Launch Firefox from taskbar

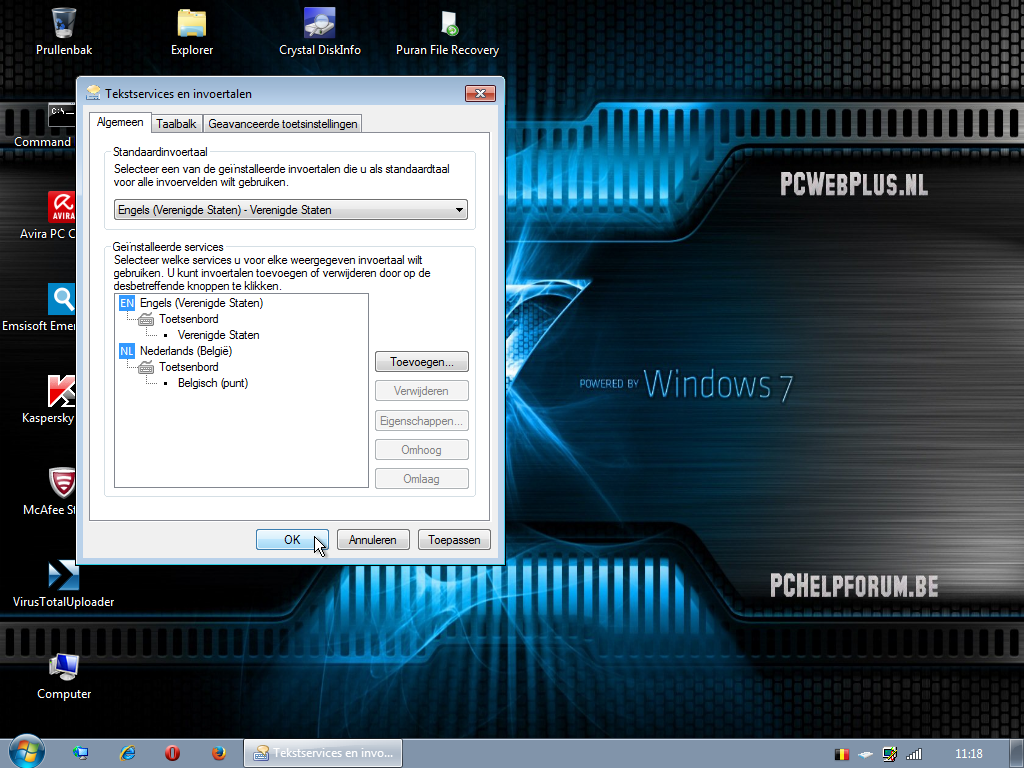[219, 753]
